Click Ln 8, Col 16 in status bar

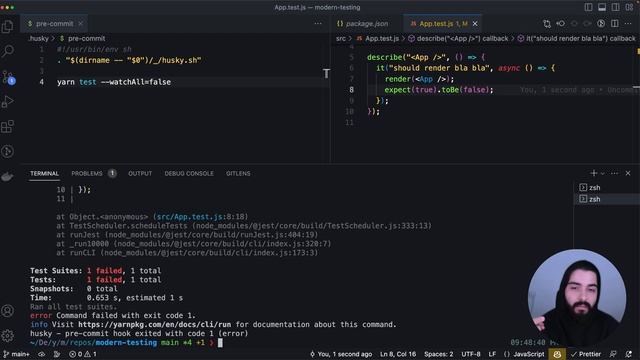tap(398, 354)
